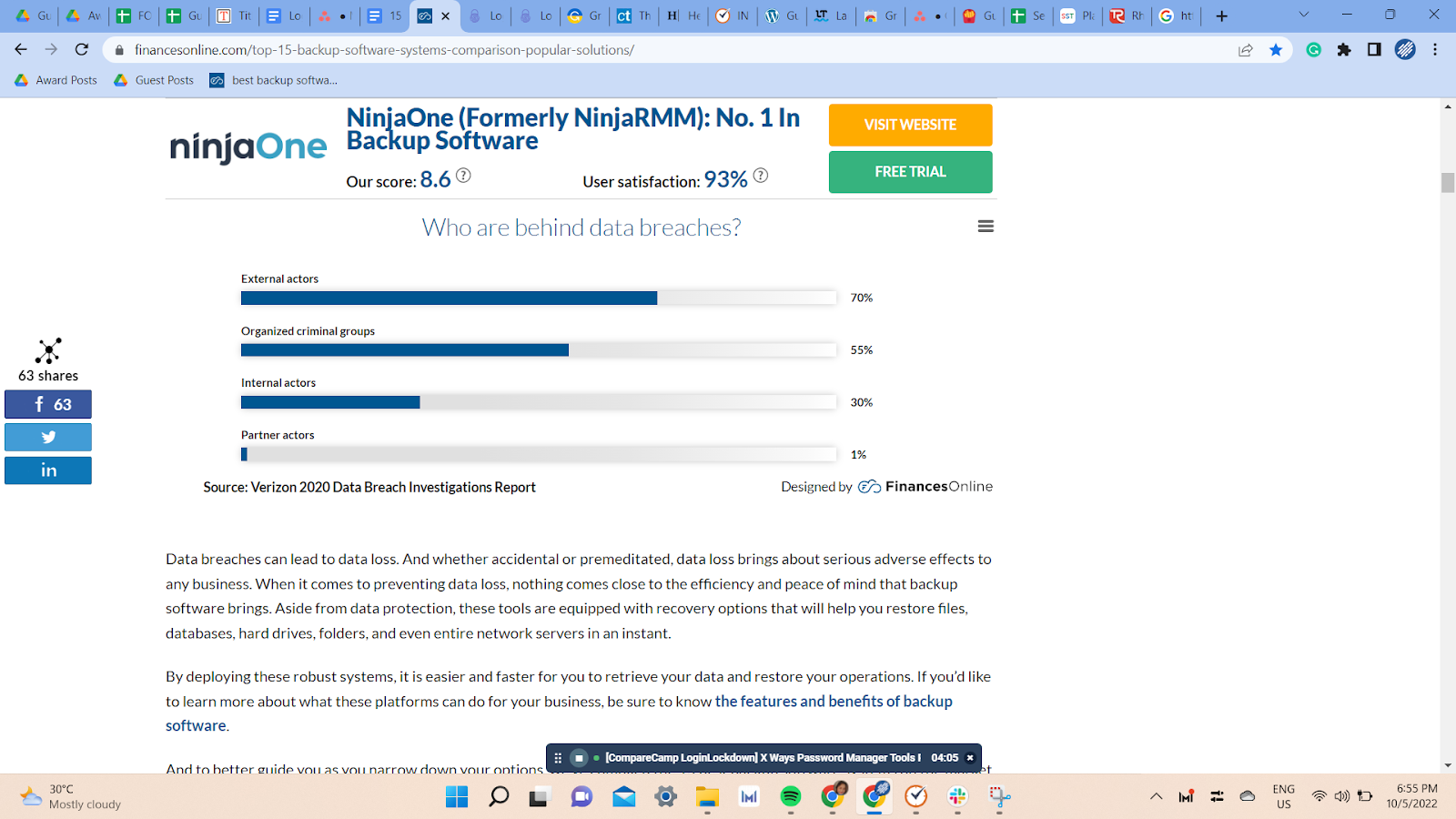The image size is (1456, 819).
Task: Open the Guest Posts bookmark
Action: tap(154, 80)
